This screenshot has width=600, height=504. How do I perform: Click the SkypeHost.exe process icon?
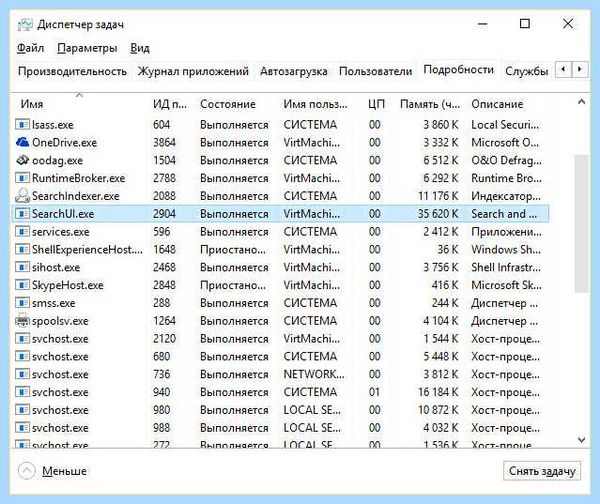(x=22, y=285)
